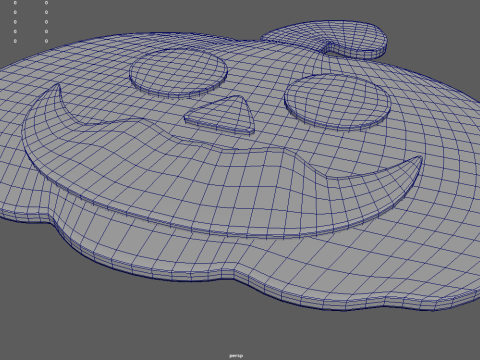Viewport: 480px width, 360px height.
Task: Select the pumpkin's left eye disc mesh
Action: 178,73
